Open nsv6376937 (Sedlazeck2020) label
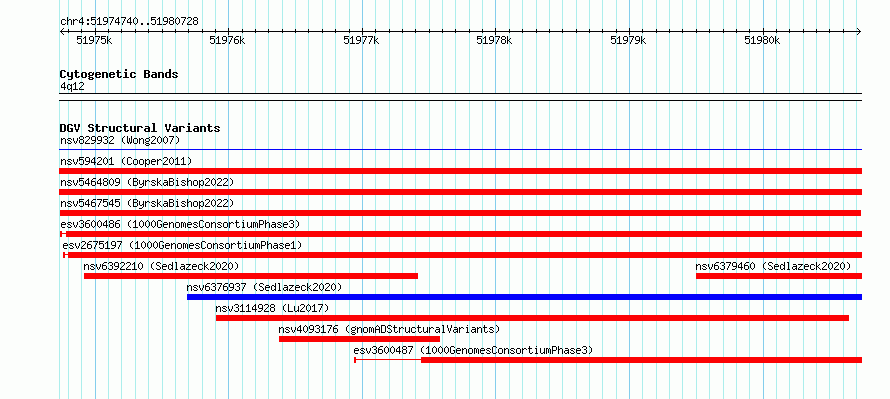The image size is (890, 399). pyautogui.click(x=265, y=287)
